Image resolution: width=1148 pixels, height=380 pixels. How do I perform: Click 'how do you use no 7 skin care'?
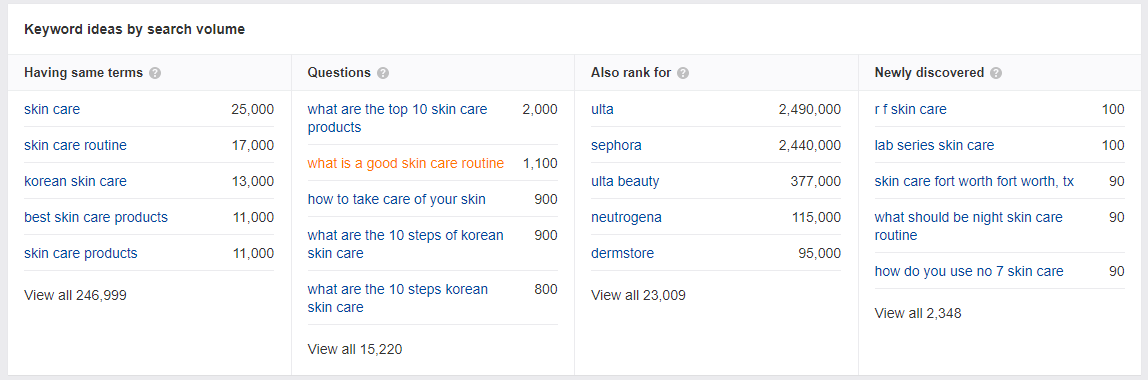[x=969, y=272]
